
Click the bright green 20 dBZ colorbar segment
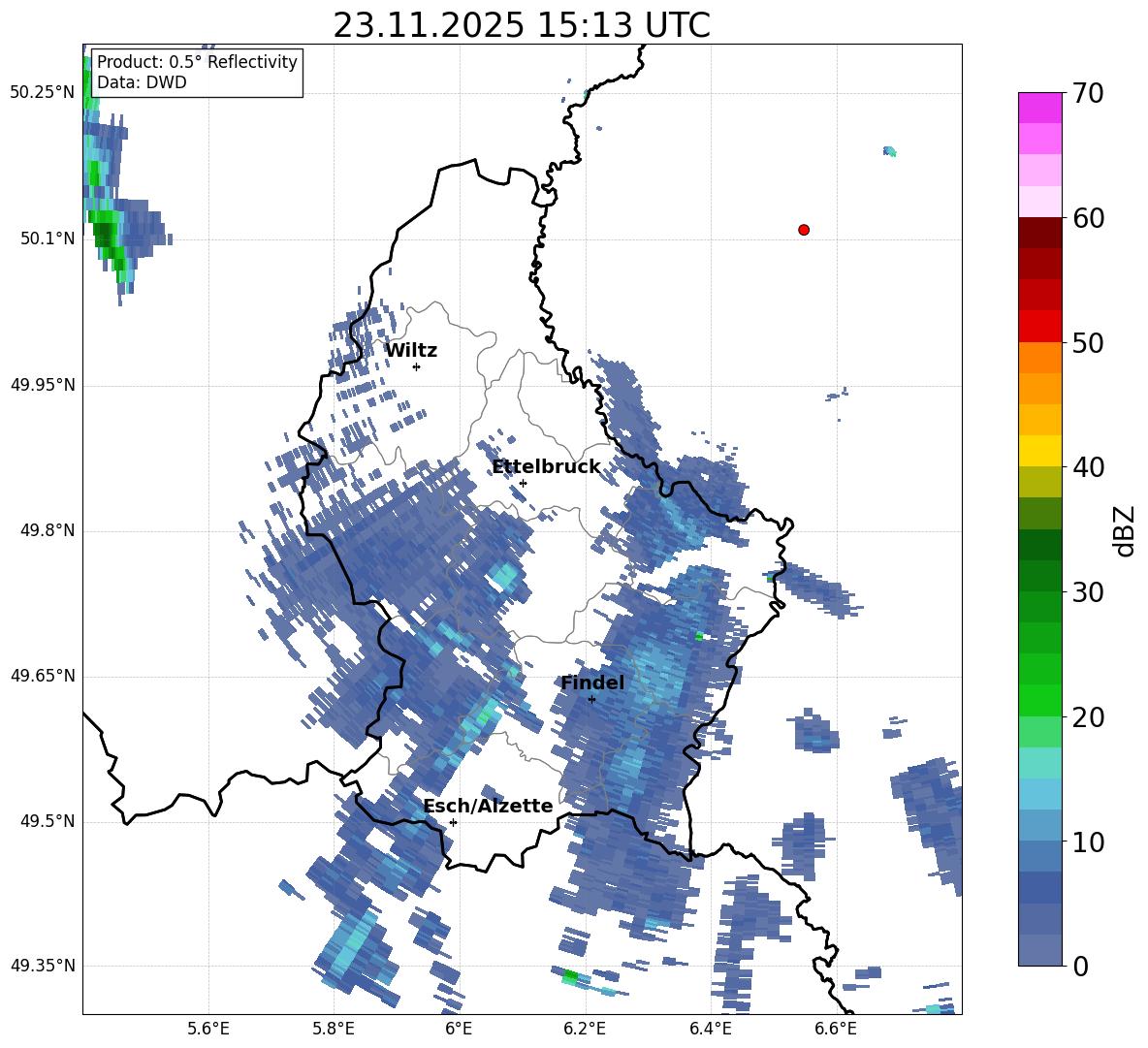coord(1039,700)
